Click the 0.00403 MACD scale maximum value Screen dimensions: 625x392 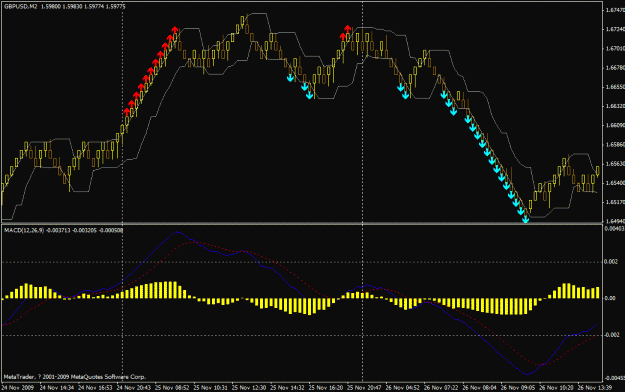pyautogui.click(x=614, y=229)
